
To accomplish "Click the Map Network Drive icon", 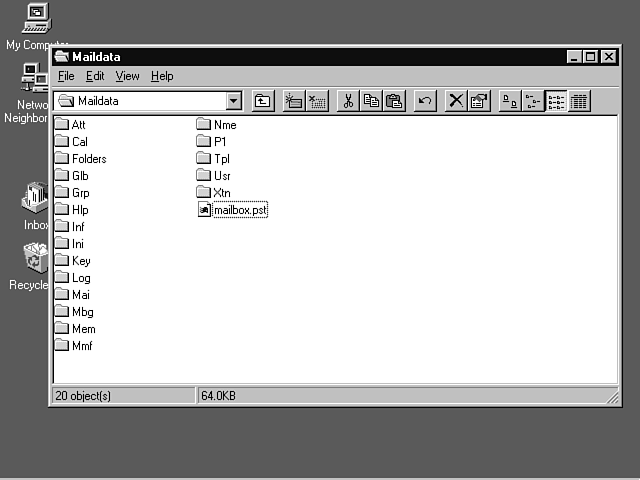I will 294,101.
